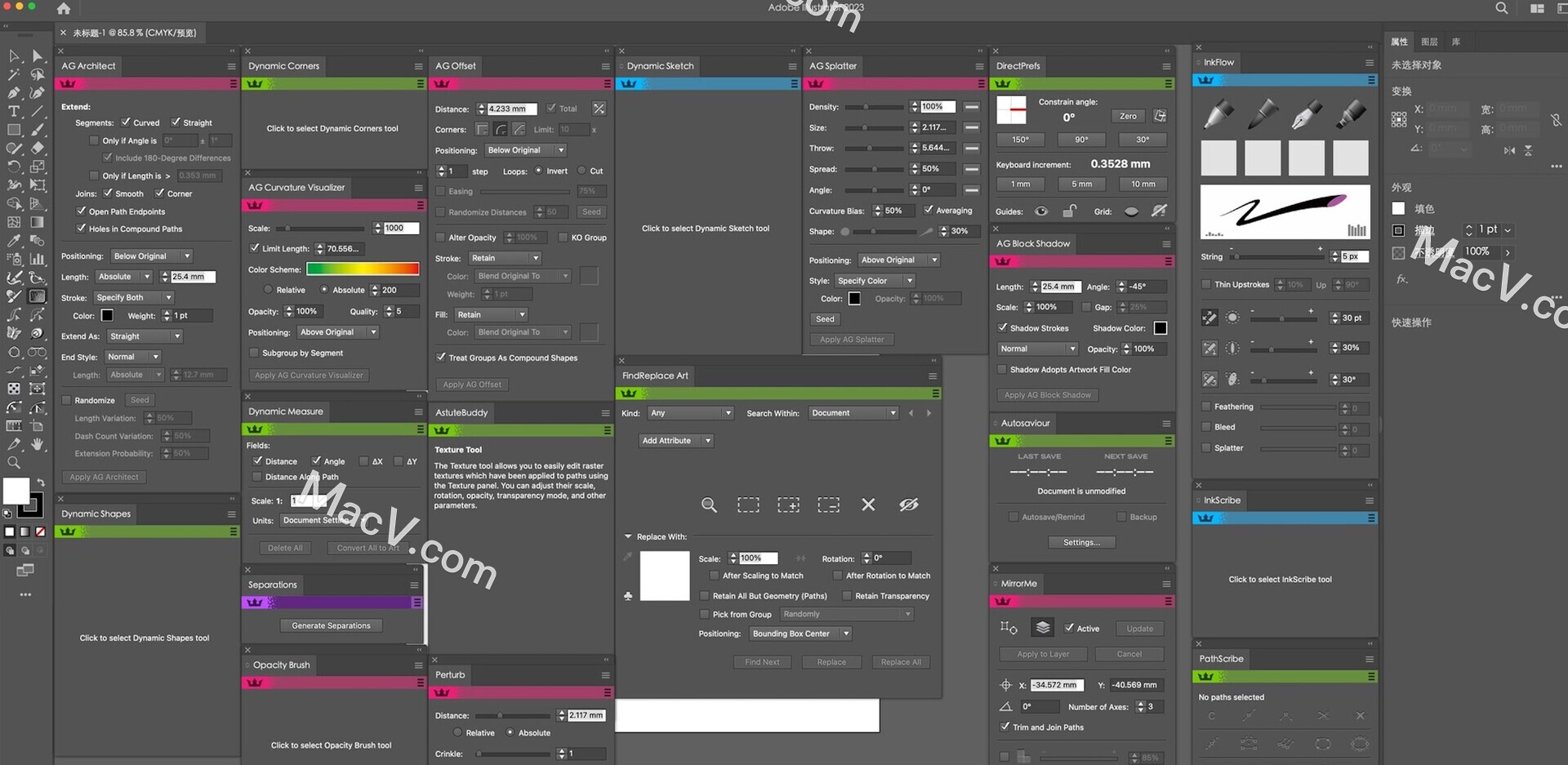Screen dimensions: 1568x765
Task: Select the Type tool
Action: pos(14,111)
